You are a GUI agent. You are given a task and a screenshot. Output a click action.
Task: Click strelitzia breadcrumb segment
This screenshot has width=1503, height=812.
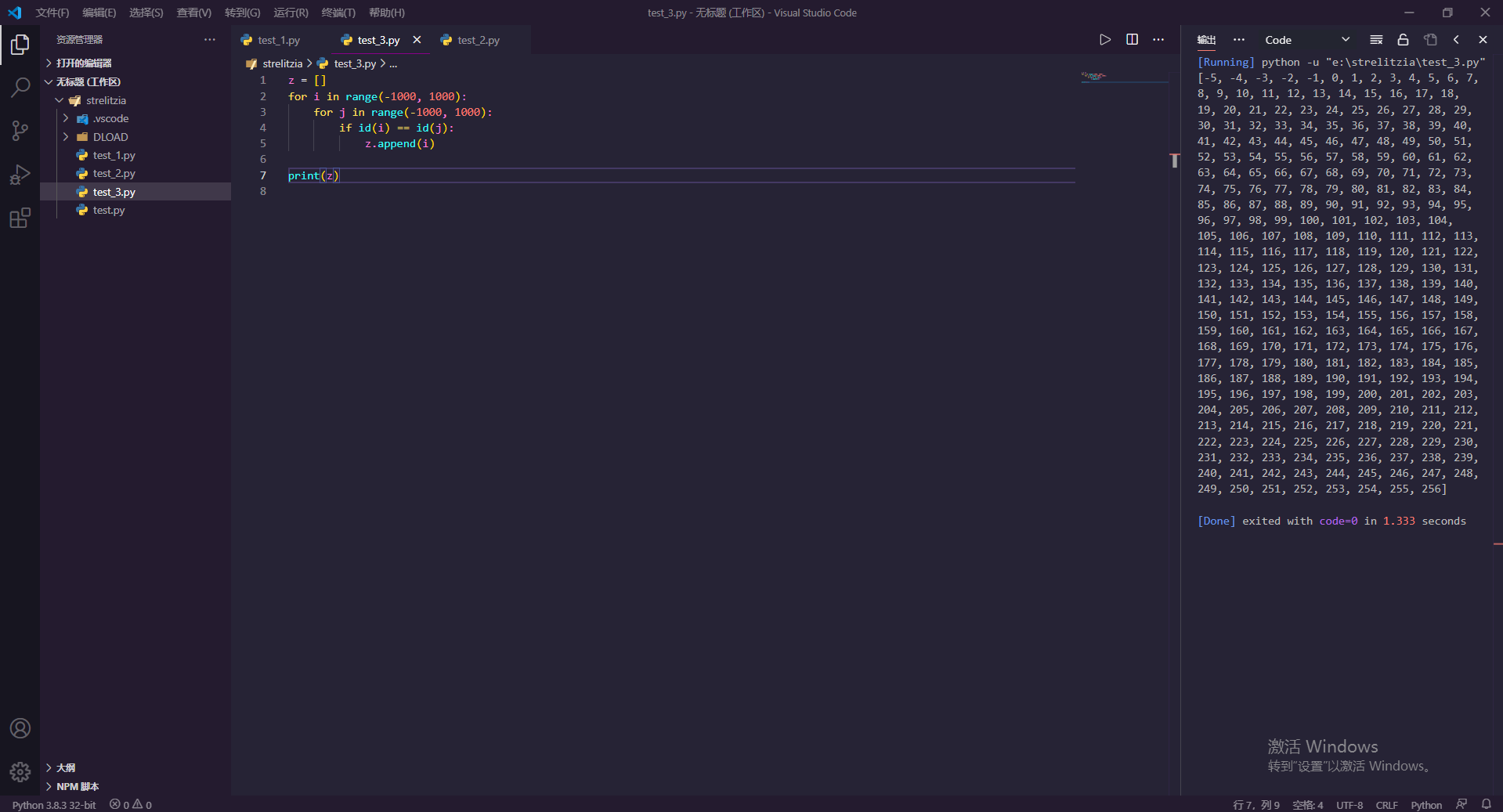pos(282,63)
